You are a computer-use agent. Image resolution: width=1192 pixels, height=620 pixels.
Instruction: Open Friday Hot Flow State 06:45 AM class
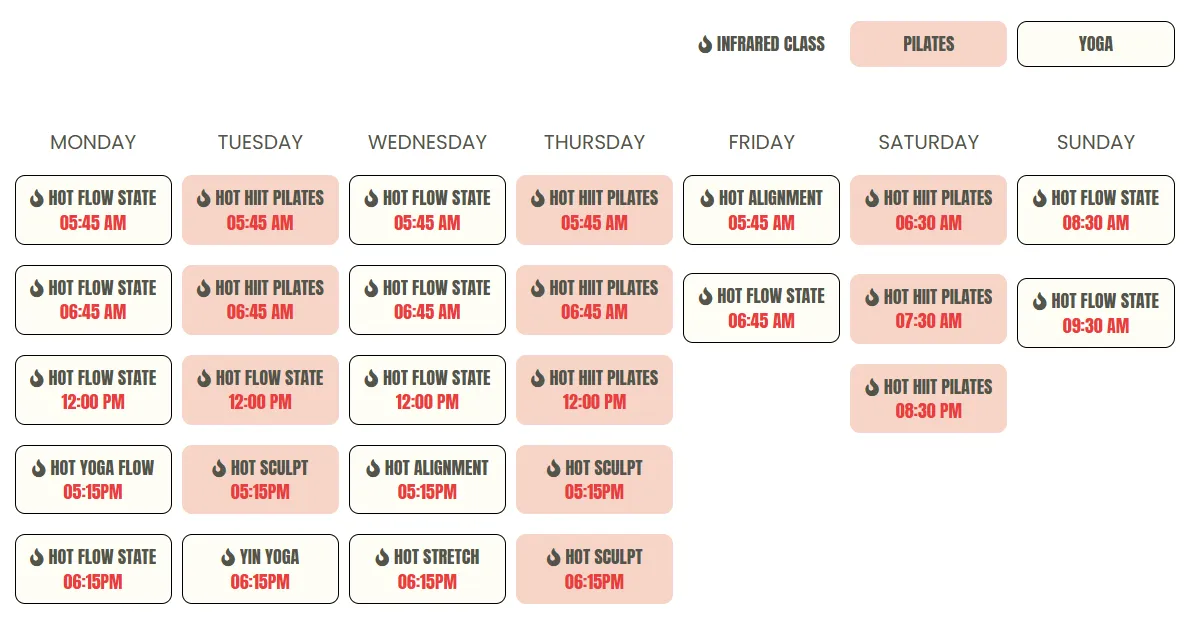(761, 308)
